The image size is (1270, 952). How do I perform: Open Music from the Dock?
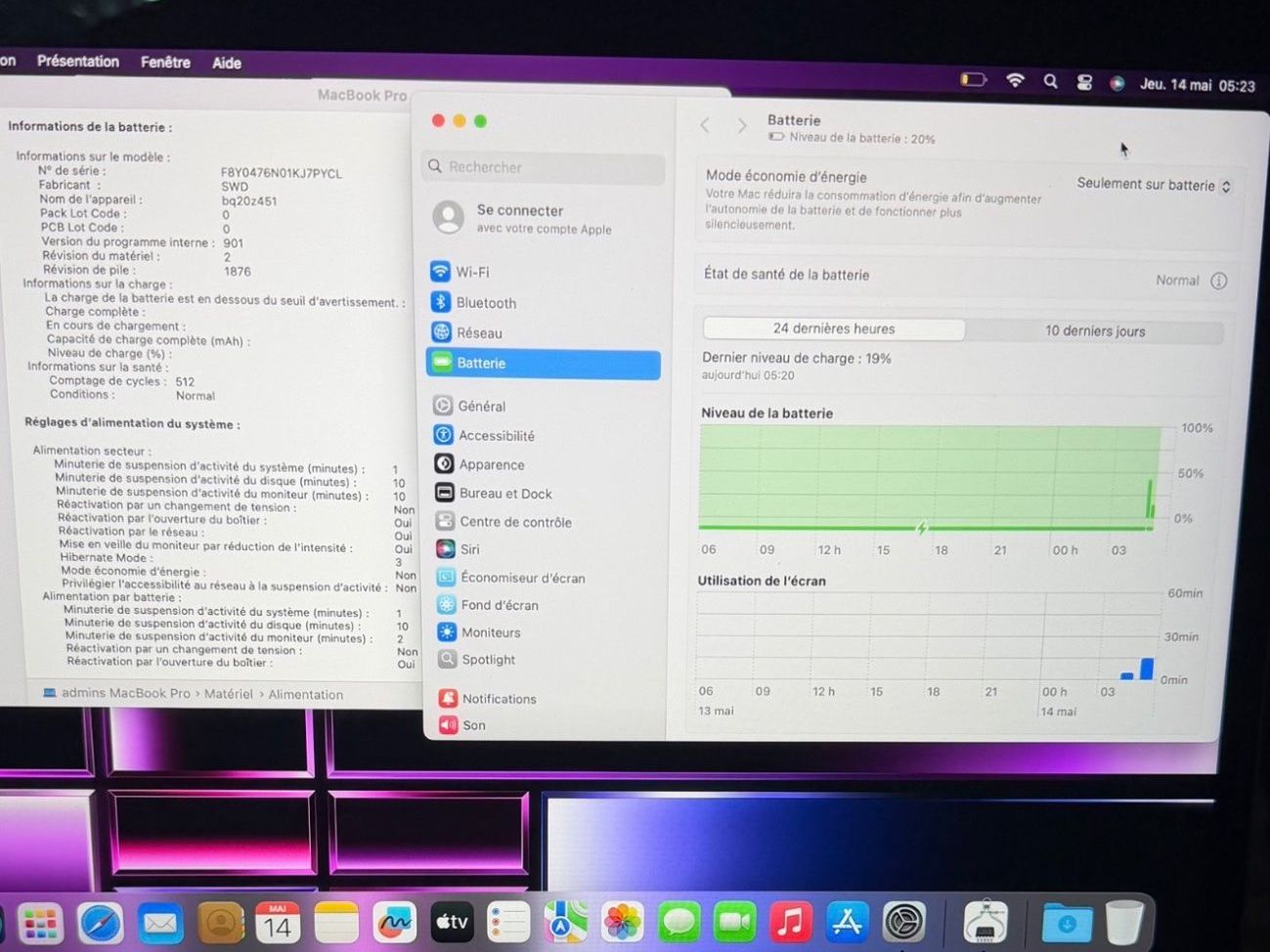tap(791, 922)
